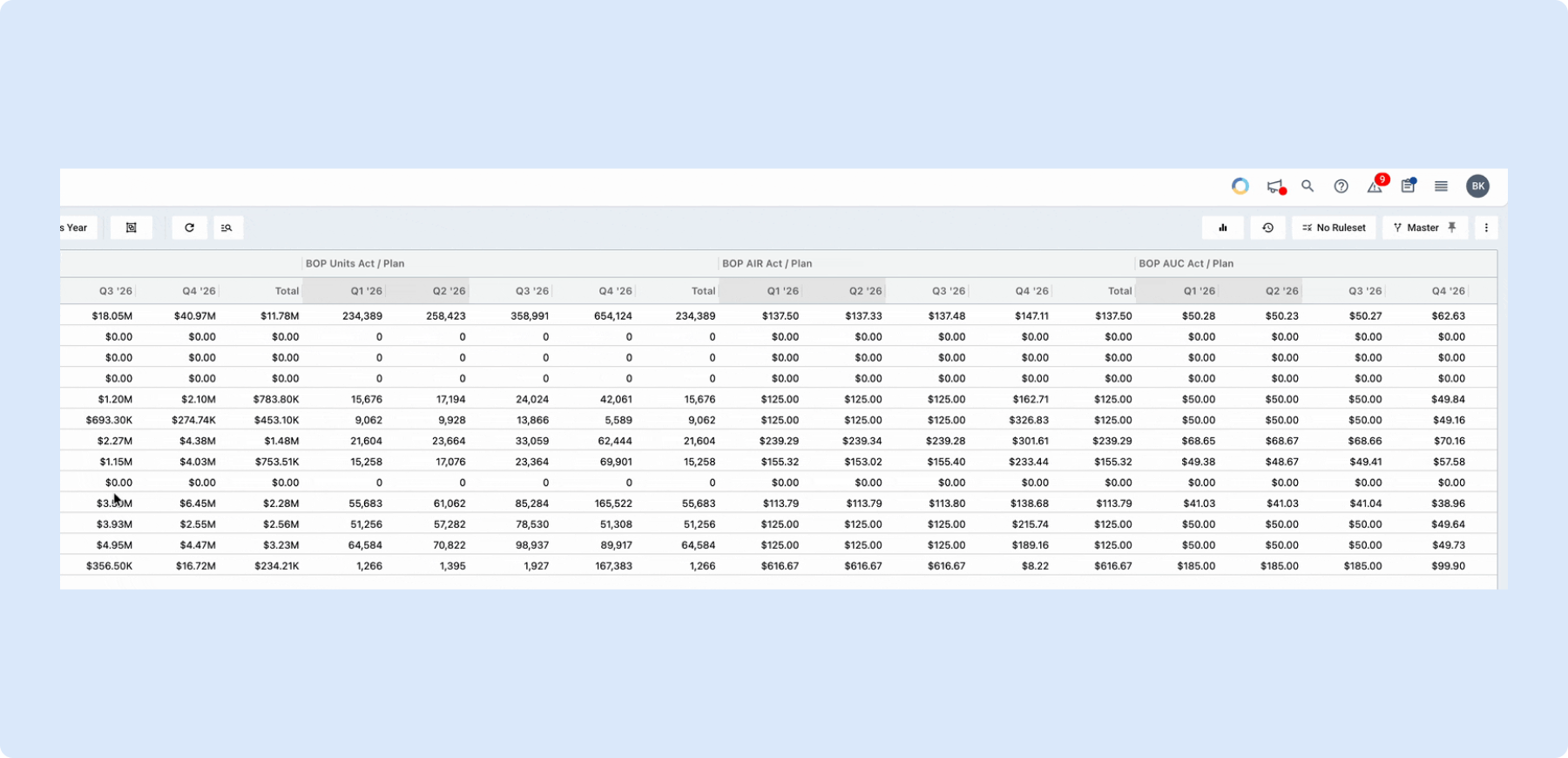Toggle the pin next to Master
This screenshot has width=1568, height=758.
click(1452, 227)
